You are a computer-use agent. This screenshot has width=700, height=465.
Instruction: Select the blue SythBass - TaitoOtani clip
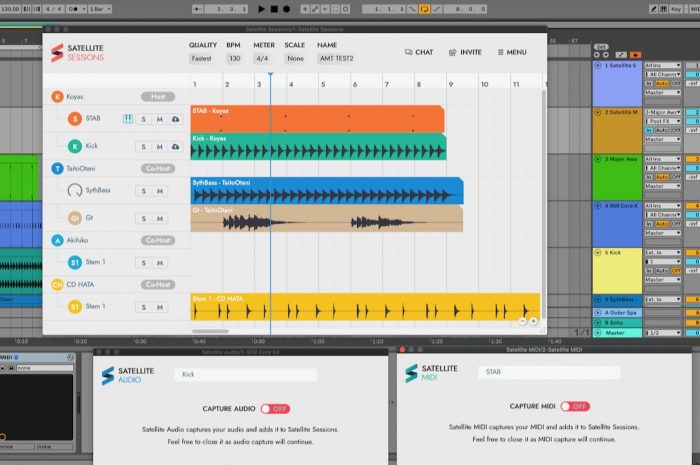coord(327,191)
